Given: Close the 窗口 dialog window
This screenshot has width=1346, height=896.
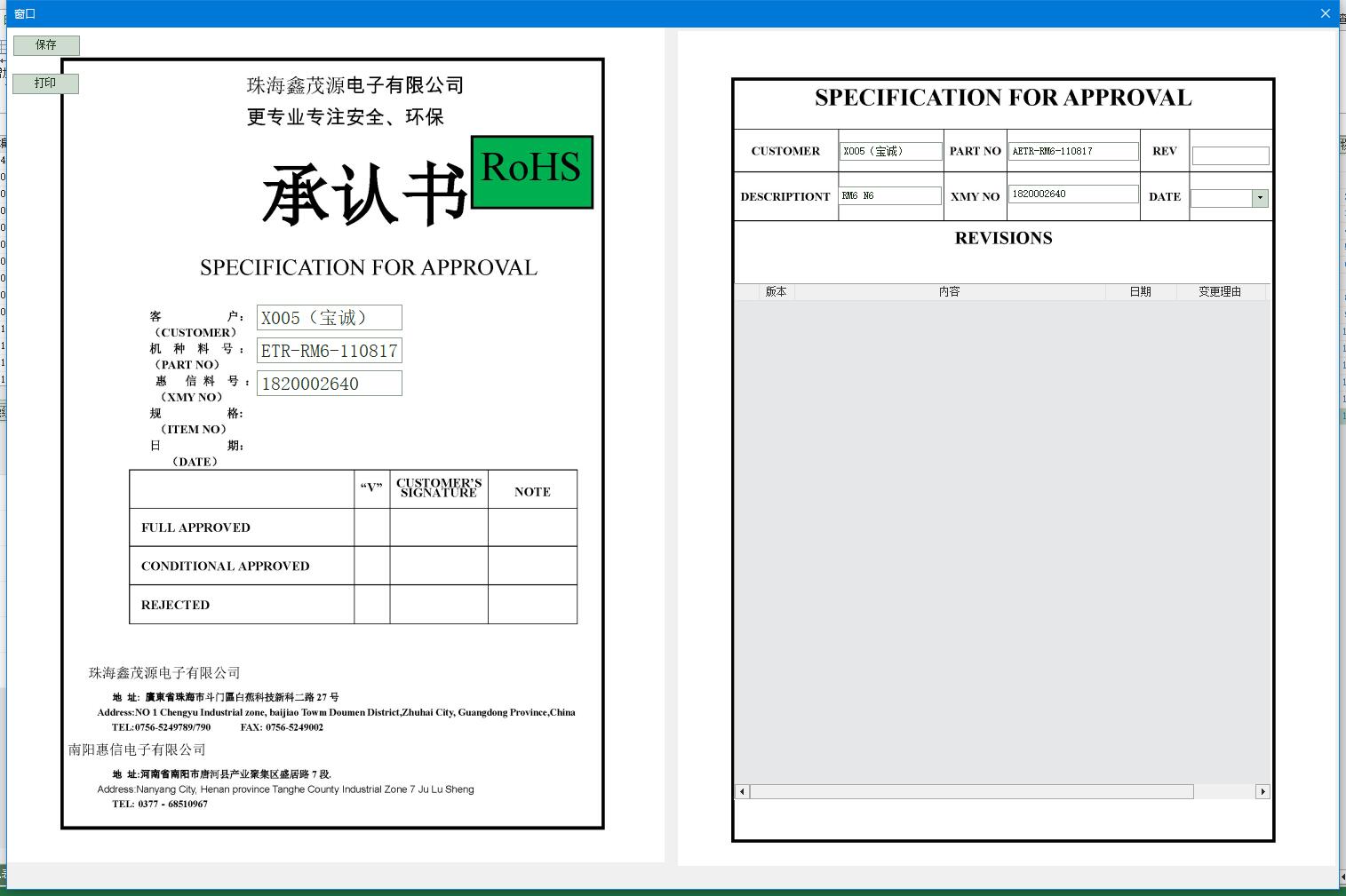Looking at the screenshot, I should [1325, 13].
